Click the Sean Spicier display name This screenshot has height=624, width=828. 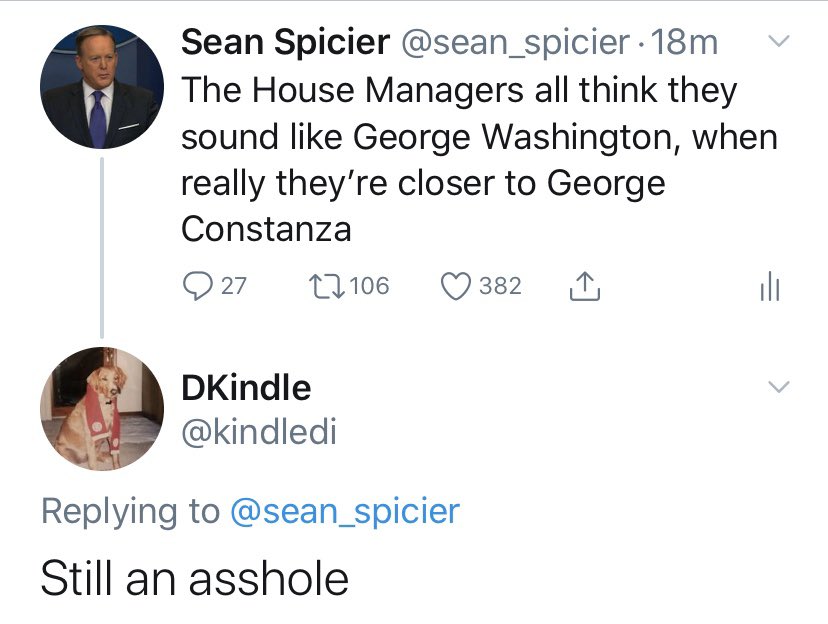coord(285,42)
